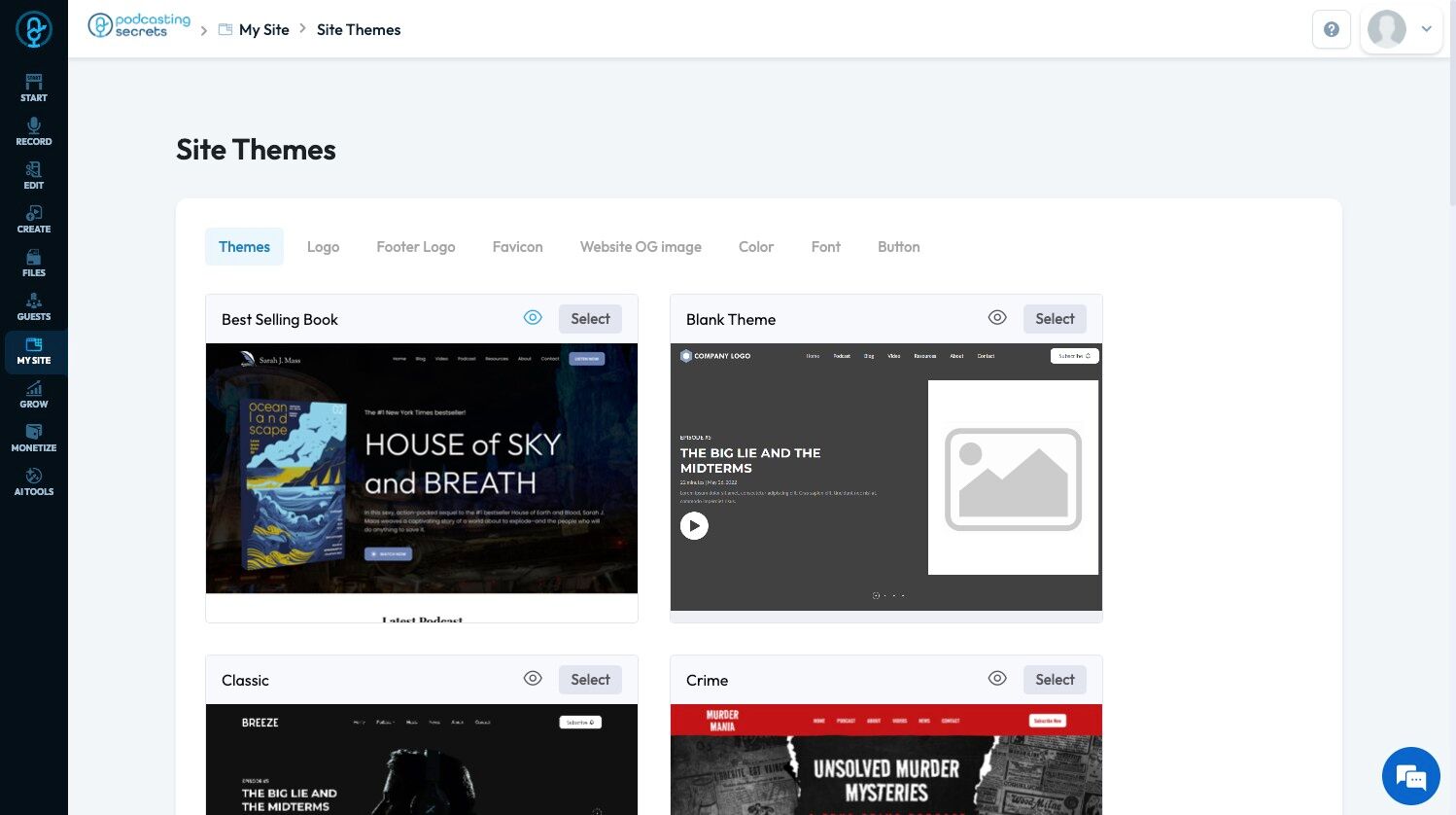Preview the Best Selling Book theme

[533, 318]
